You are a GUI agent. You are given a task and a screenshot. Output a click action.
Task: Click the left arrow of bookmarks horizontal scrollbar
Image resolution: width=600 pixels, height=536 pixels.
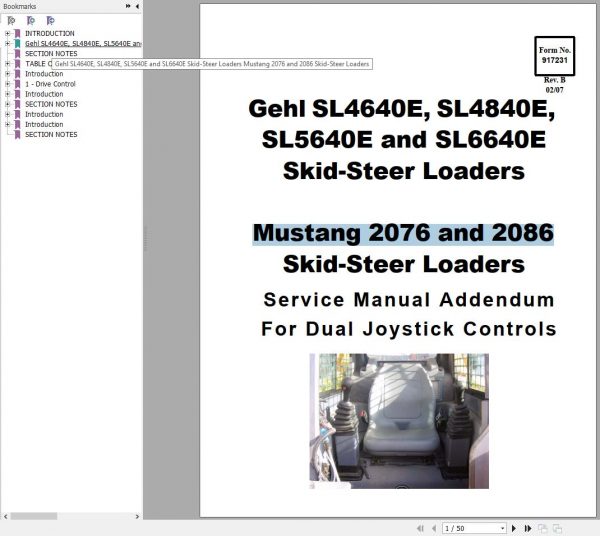[5, 516]
